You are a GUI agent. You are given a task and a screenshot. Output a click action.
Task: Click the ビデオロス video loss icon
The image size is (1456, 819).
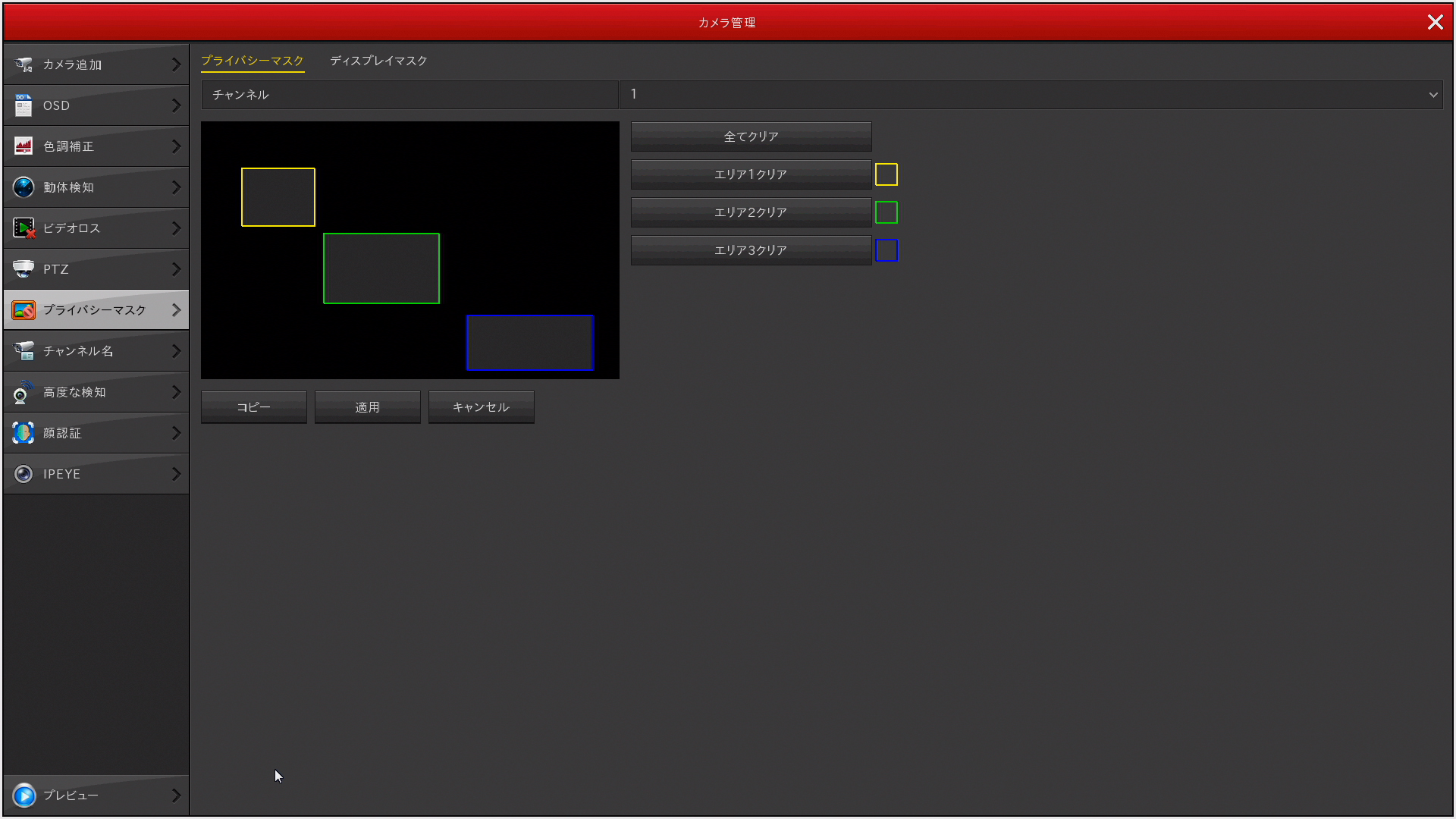(24, 228)
